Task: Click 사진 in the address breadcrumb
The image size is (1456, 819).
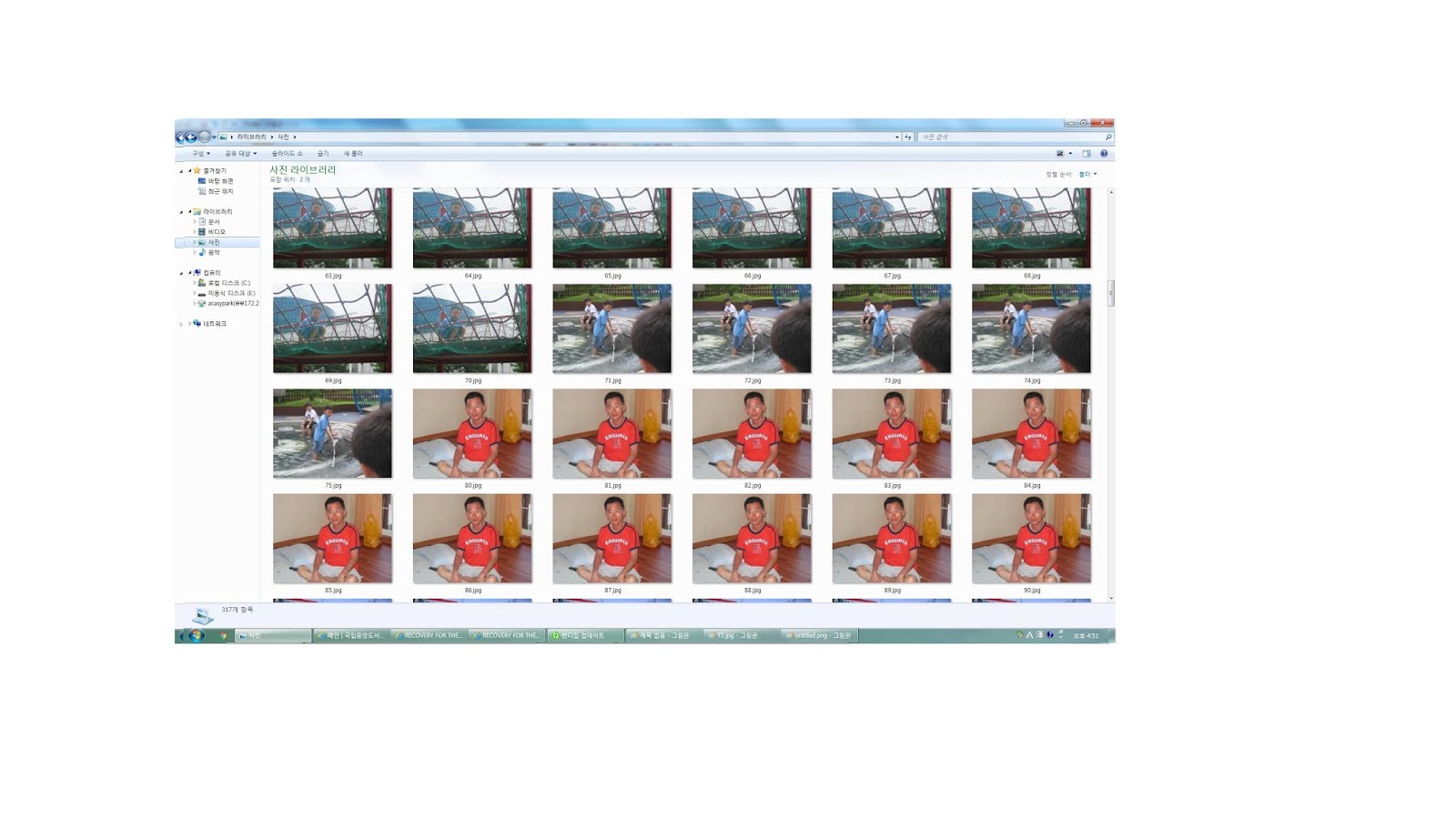Action: click(x=283, y=137)
